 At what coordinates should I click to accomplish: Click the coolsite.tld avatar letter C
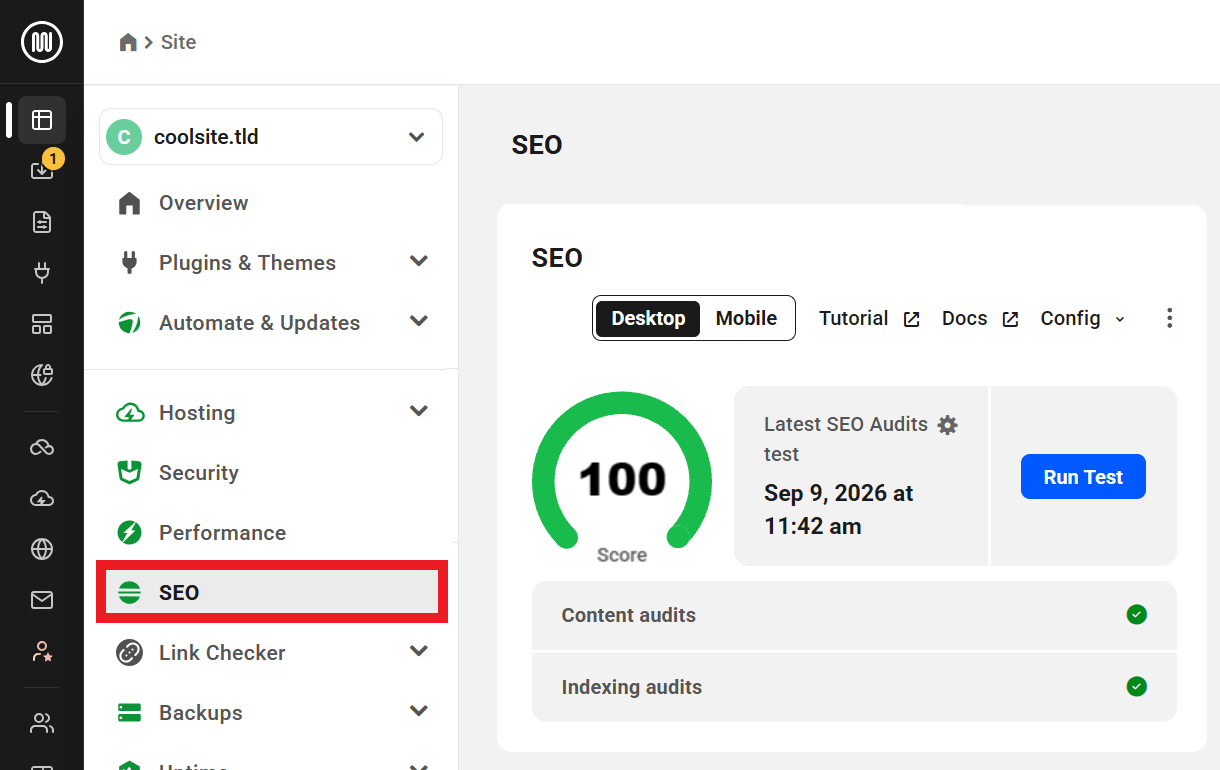click(124, 137)
